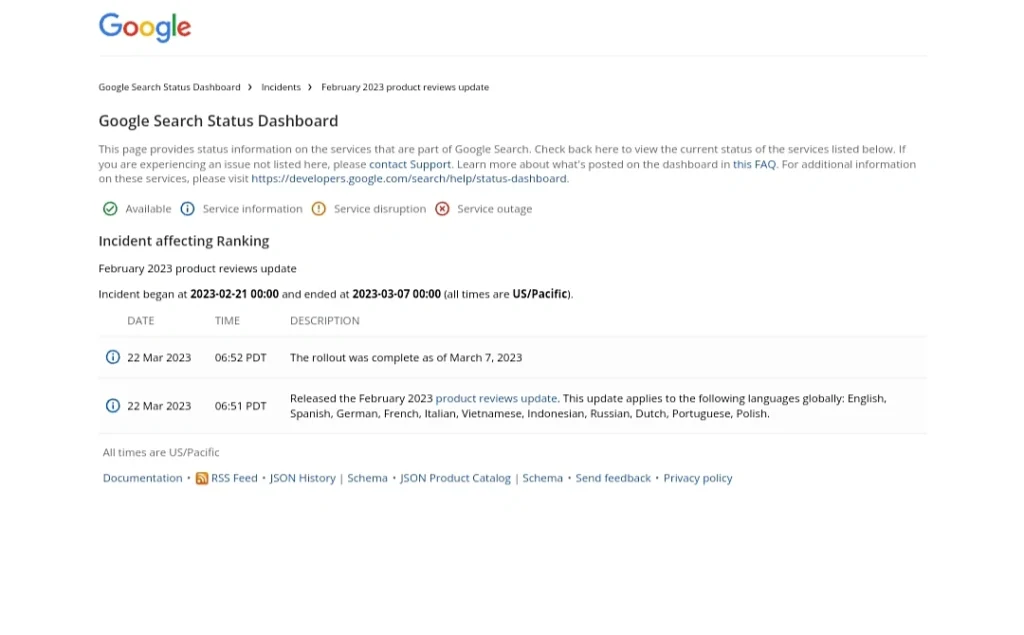
Task: Click the 'Incident affecting Ranking' heading
Action: [x=184, y=241]
